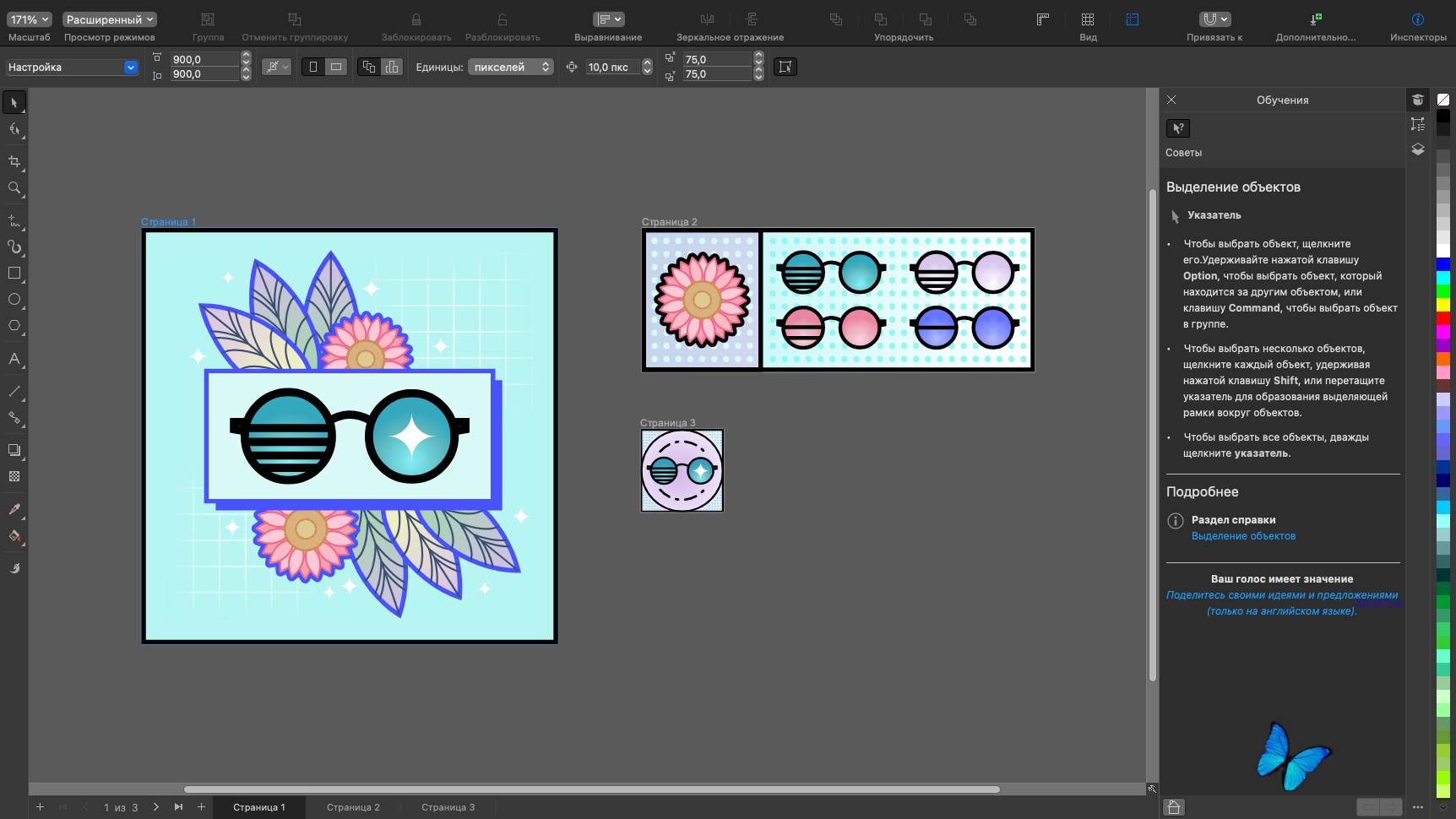
Task: Open the Расширенный view mode dropdown
Action: click(110, 19)
